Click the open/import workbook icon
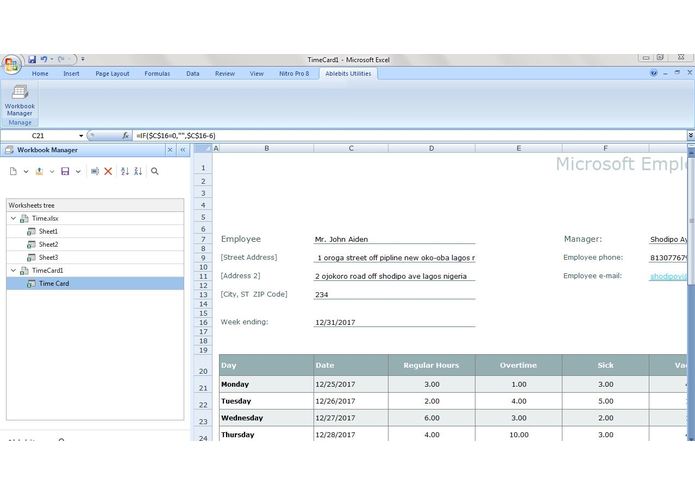 39,171
